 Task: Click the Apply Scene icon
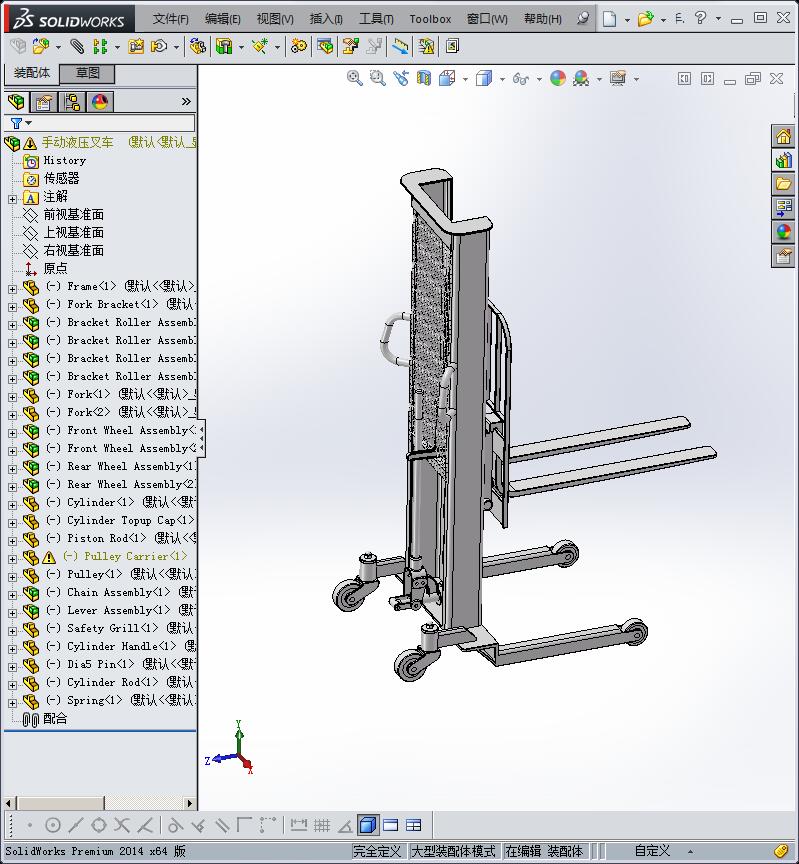(581, 78)
